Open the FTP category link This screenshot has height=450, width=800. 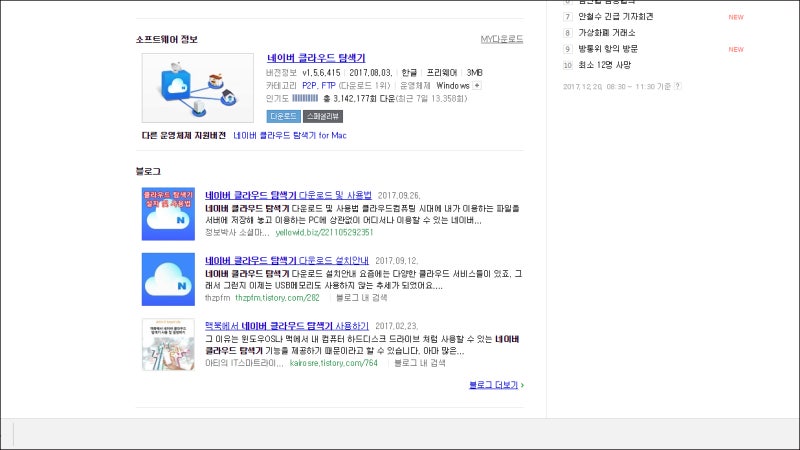(x=329, y=86)
